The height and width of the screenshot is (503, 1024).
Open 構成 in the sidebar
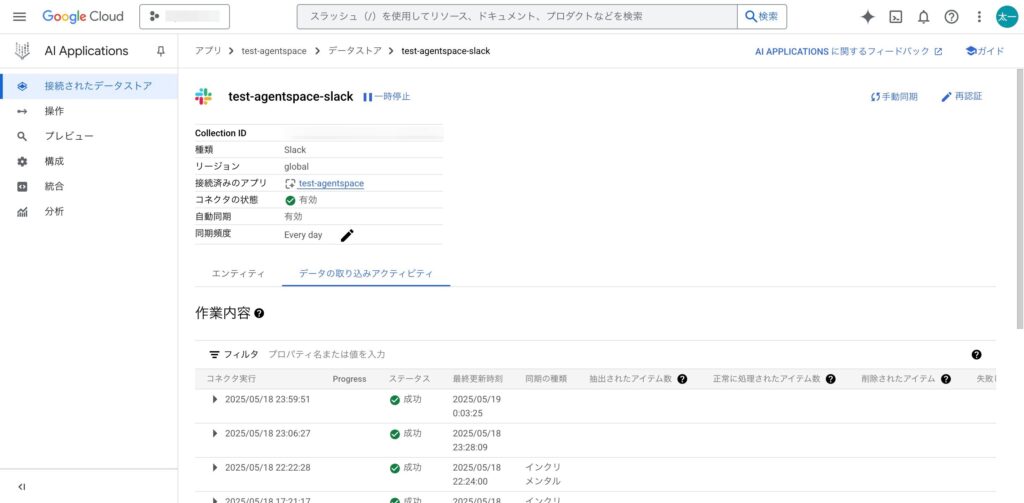tap(89, 161)
